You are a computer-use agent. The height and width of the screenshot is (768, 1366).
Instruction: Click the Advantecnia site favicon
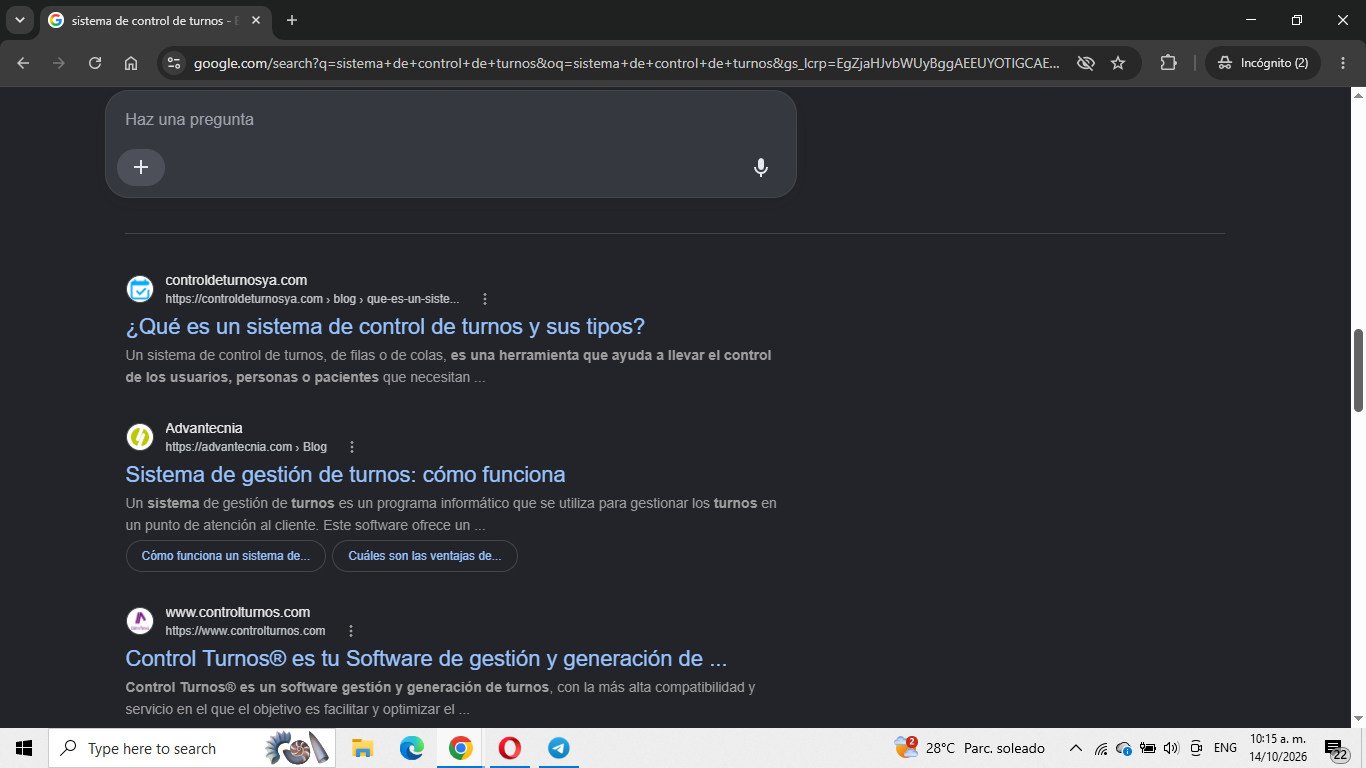140,437
